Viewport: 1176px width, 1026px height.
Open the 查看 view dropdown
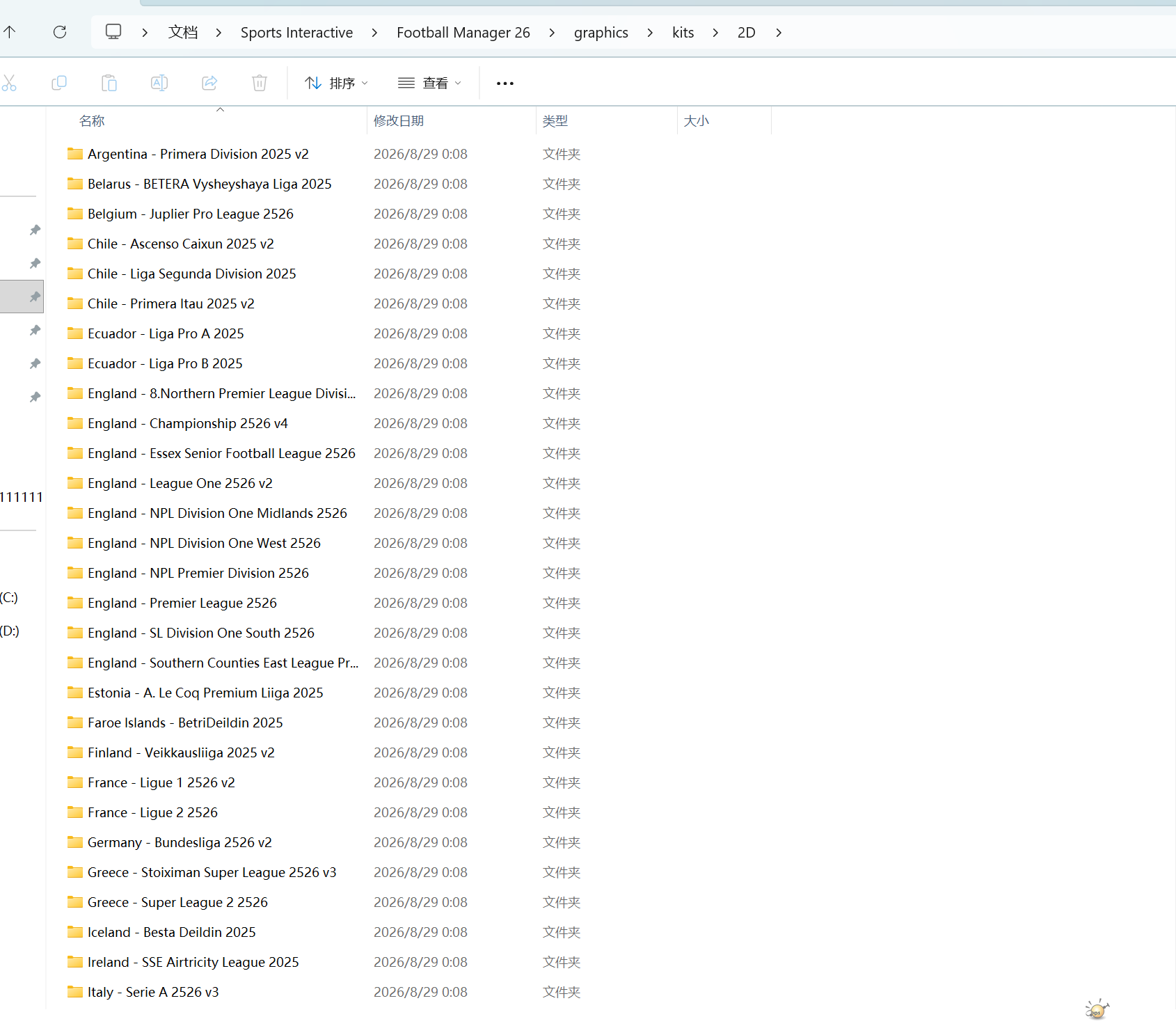pyautogui.click(x=429, y=84)
